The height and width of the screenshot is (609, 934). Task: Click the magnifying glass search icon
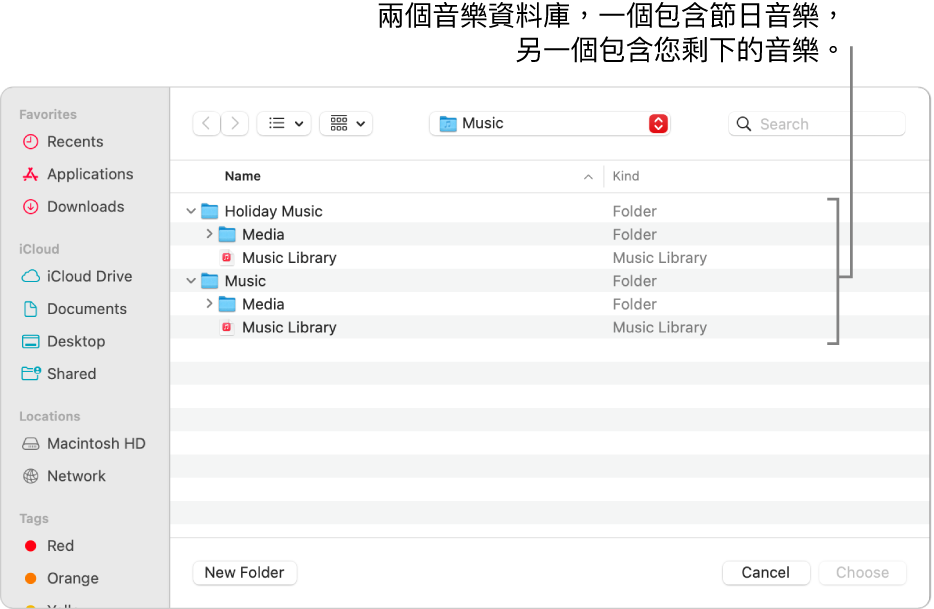pos(744,124)
